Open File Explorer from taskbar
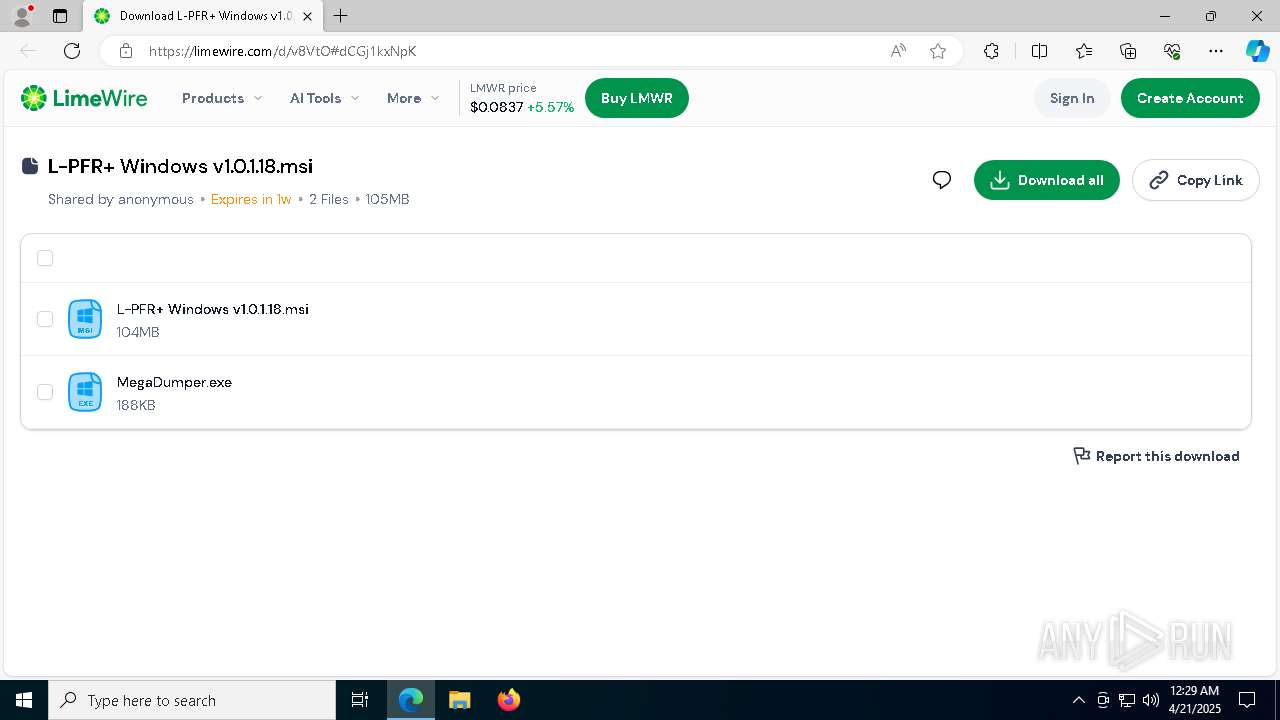1280x720 pixels. pyautogui.click(x=459, y=700)
